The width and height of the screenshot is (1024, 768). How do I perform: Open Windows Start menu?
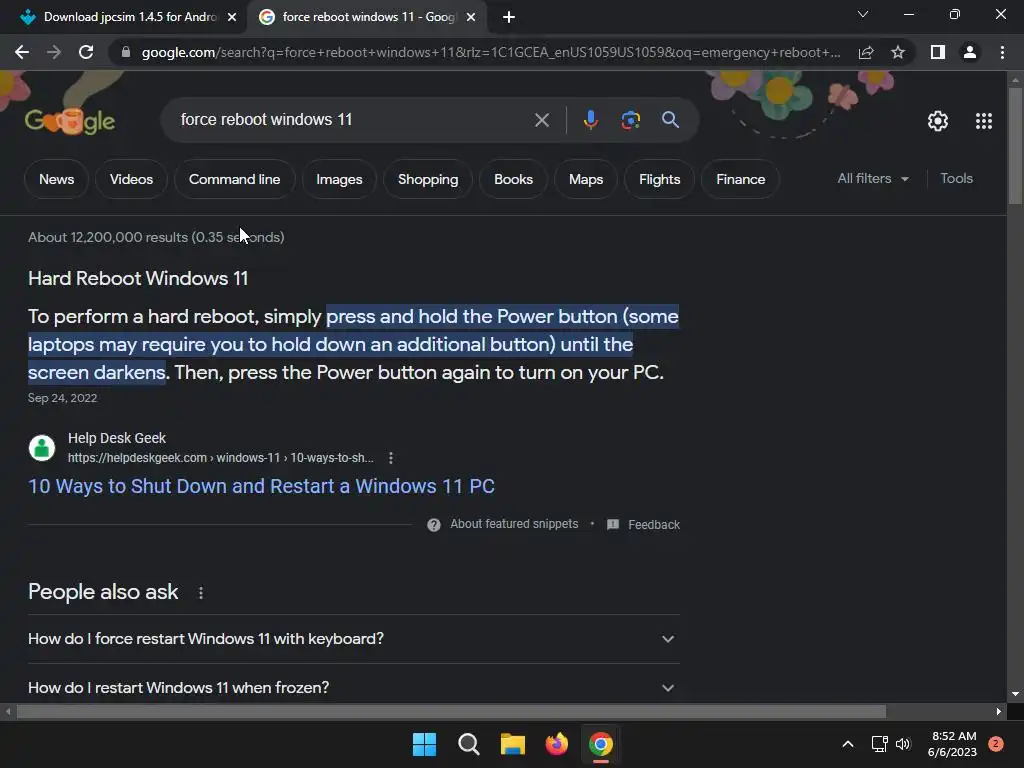coord(424,744)
